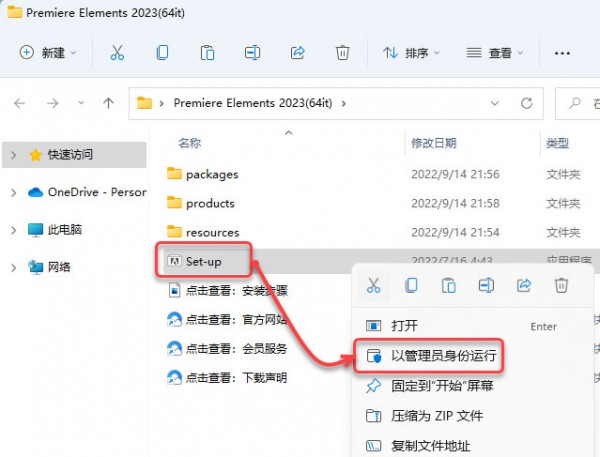Select the 点击查看：下载声明 shortcut
Image resolution: width=600 pixels, height=457 pixels.
227,378
